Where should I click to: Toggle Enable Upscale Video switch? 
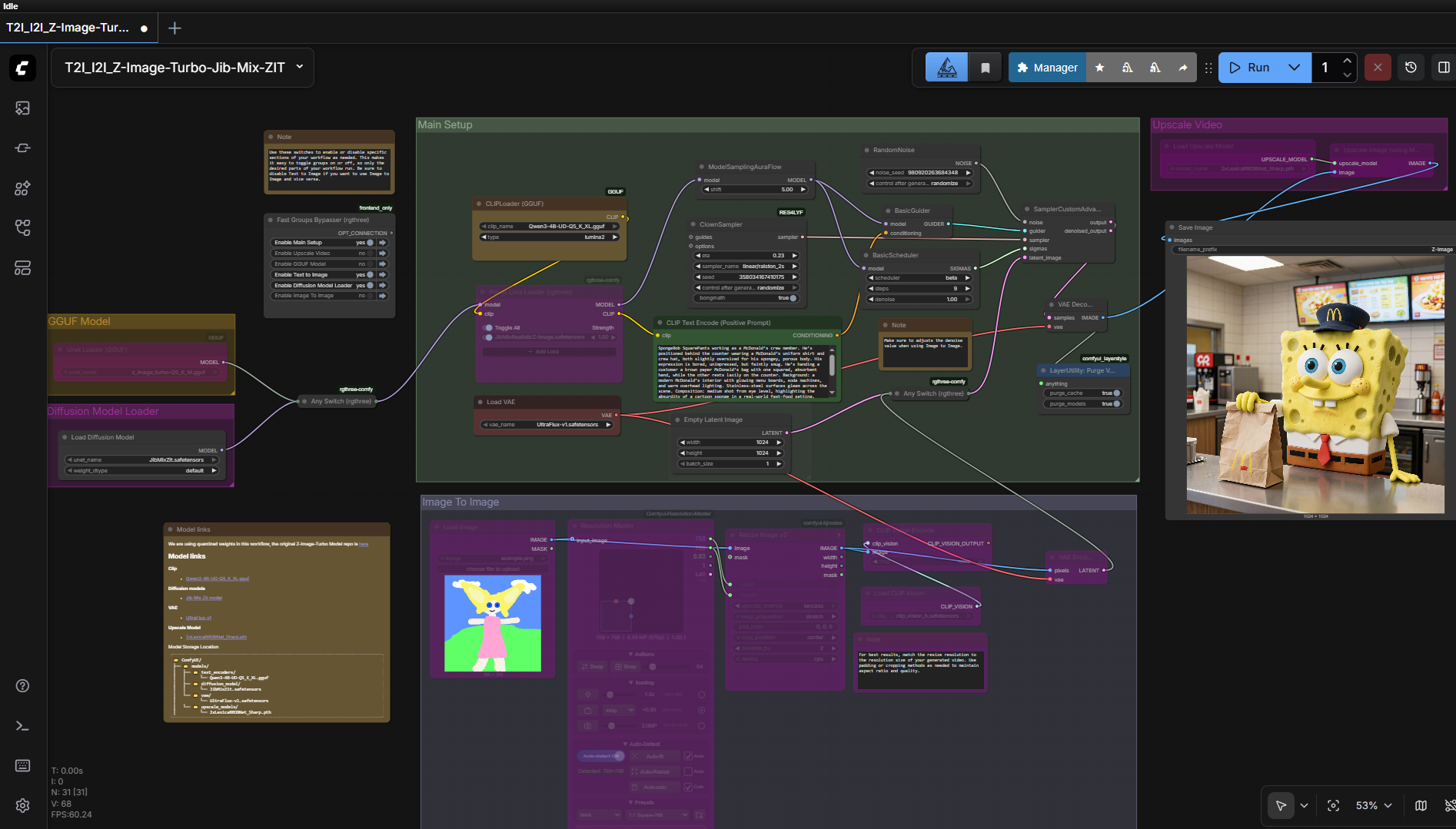point(370,253)
